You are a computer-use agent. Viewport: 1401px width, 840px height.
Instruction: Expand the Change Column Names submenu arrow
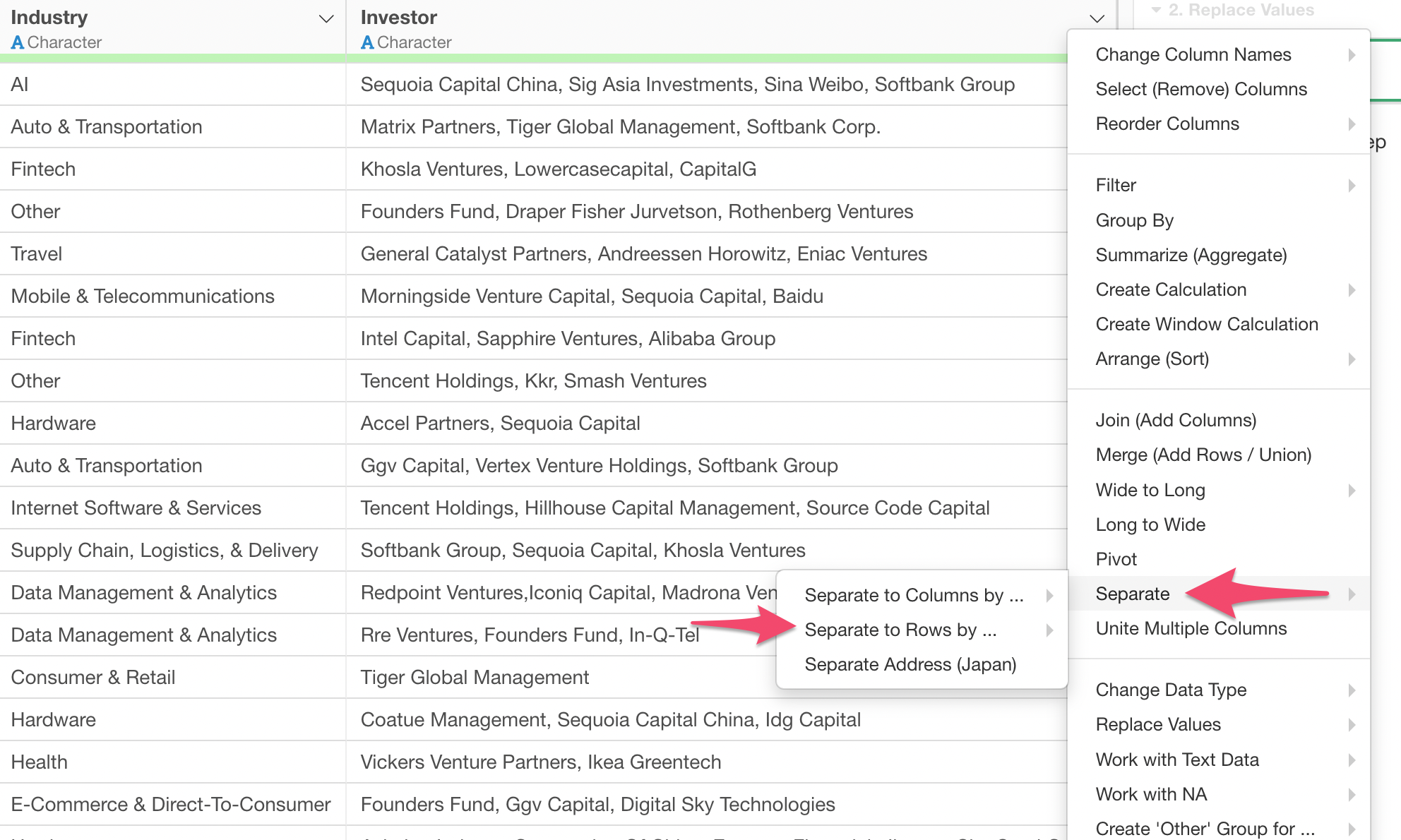click(x=1351, y=54)
